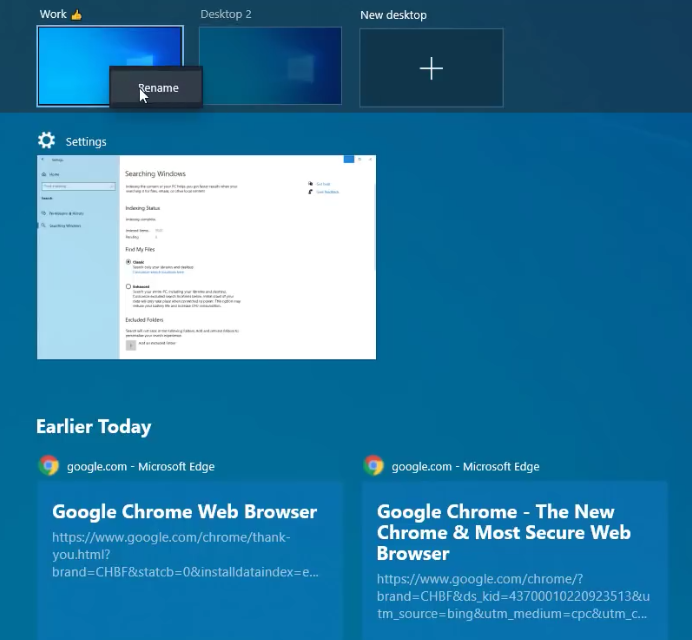Switch to the Desktop 2 thumbnail

pyautogui.click(x=271, y=66)
